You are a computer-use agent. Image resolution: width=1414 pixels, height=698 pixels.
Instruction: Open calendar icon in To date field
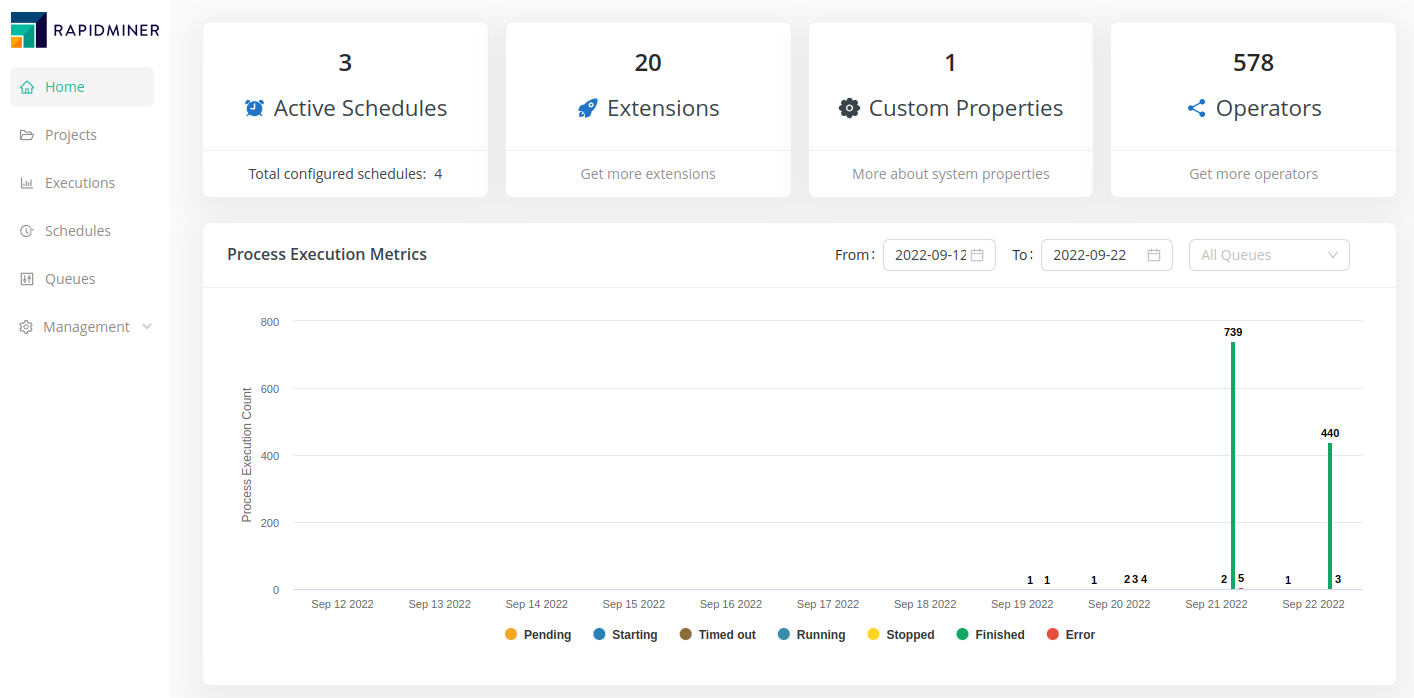pos(1153,255)
